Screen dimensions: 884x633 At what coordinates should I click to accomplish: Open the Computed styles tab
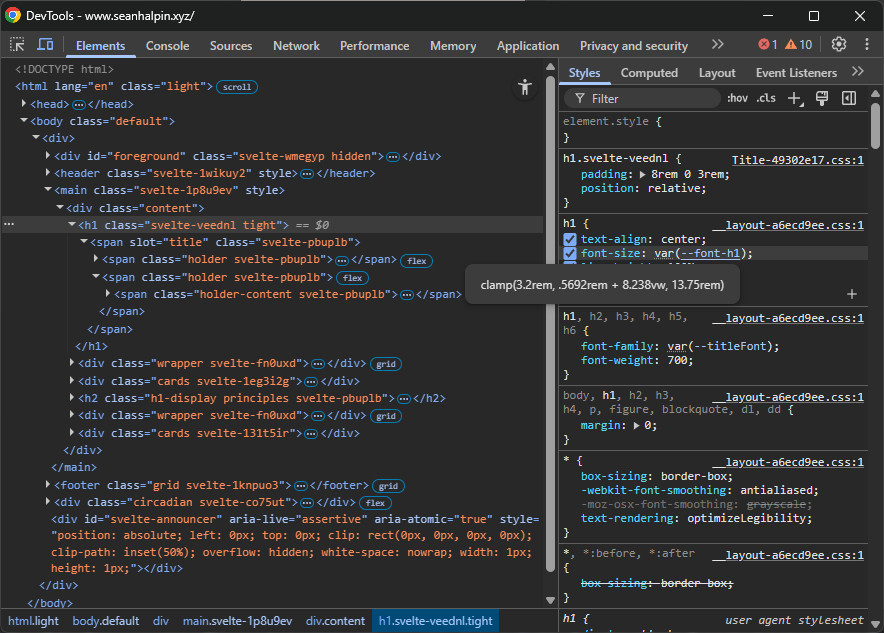(x=649, y=73)
